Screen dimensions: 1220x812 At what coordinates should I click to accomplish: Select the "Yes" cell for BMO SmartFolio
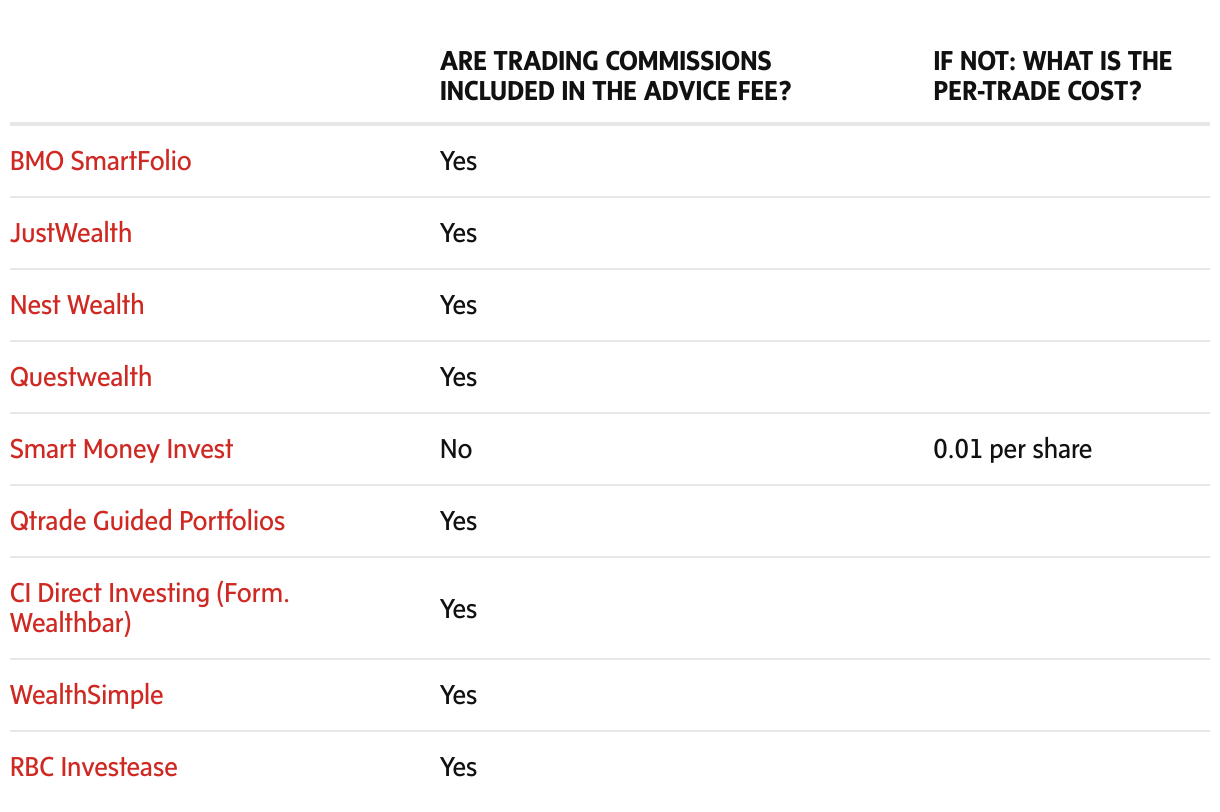458,161
